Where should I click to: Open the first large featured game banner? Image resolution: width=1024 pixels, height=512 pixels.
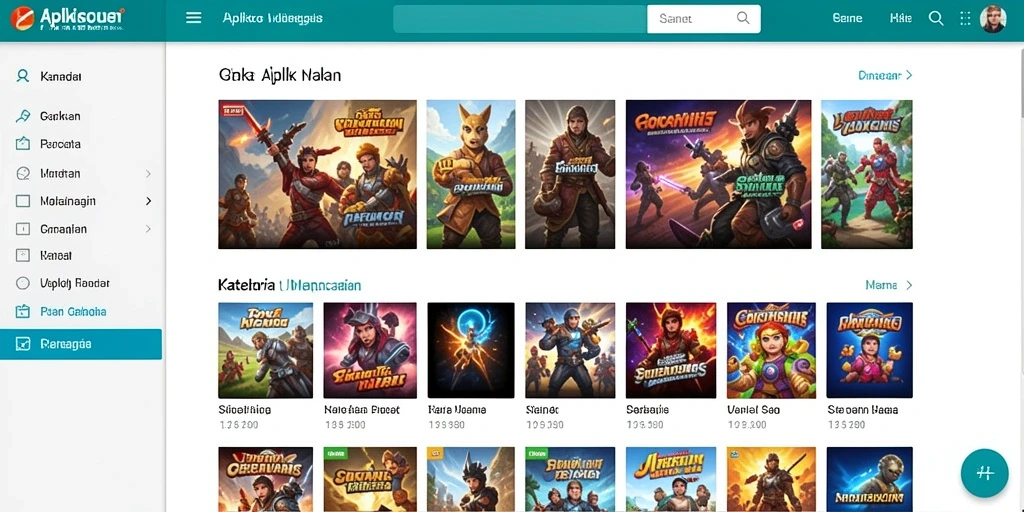click(317, 174)
